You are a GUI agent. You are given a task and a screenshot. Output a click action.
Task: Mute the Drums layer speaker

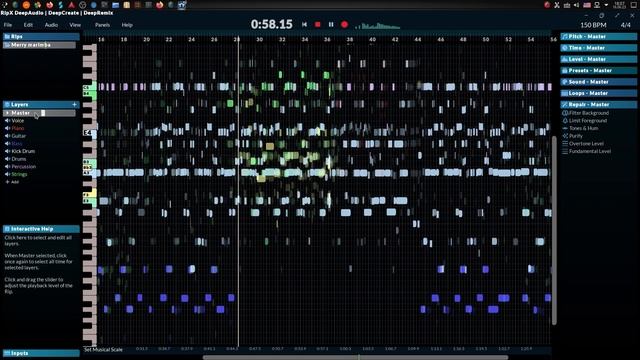[7, 159]
